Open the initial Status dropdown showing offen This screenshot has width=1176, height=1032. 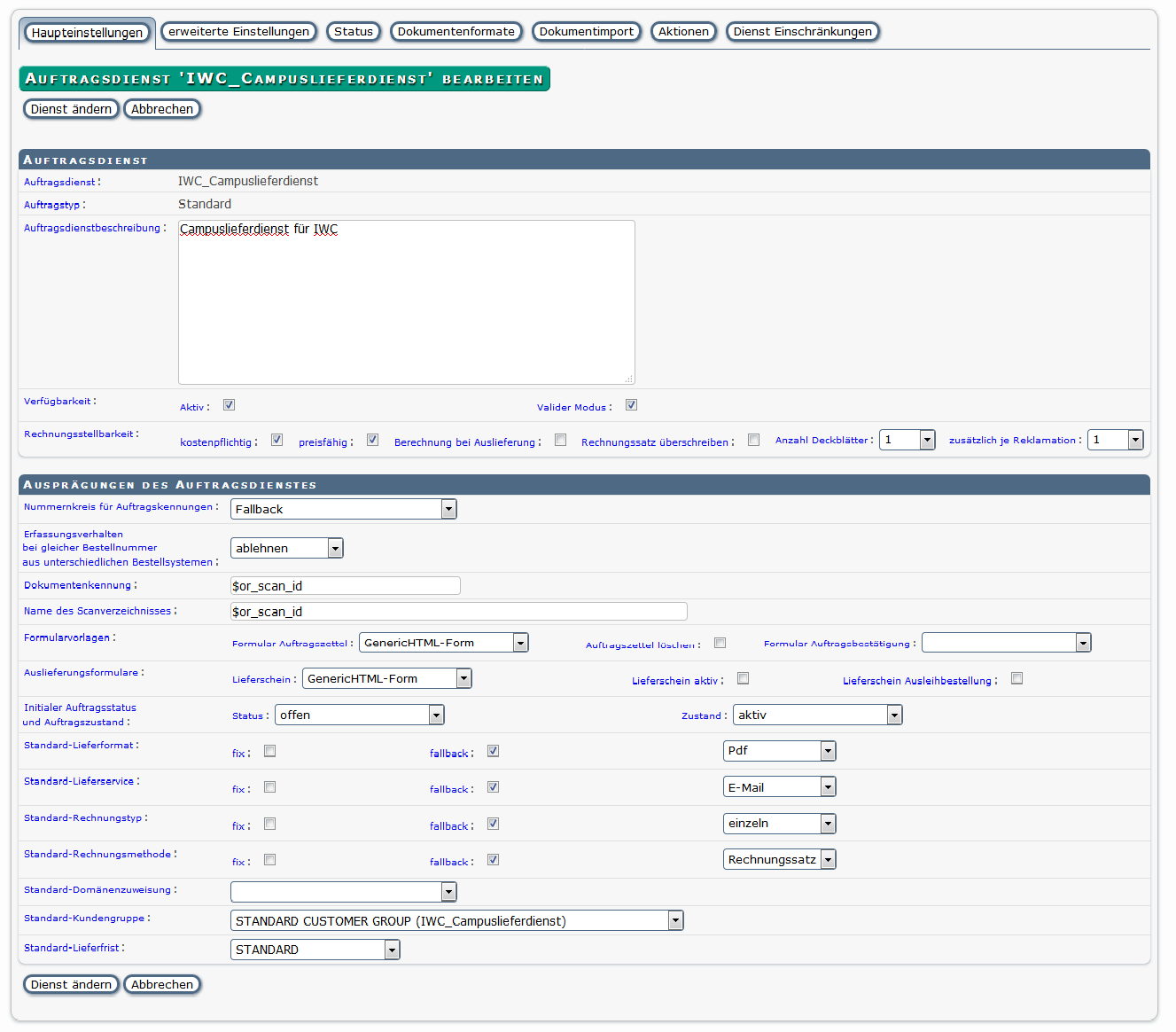tap(359, 715)
